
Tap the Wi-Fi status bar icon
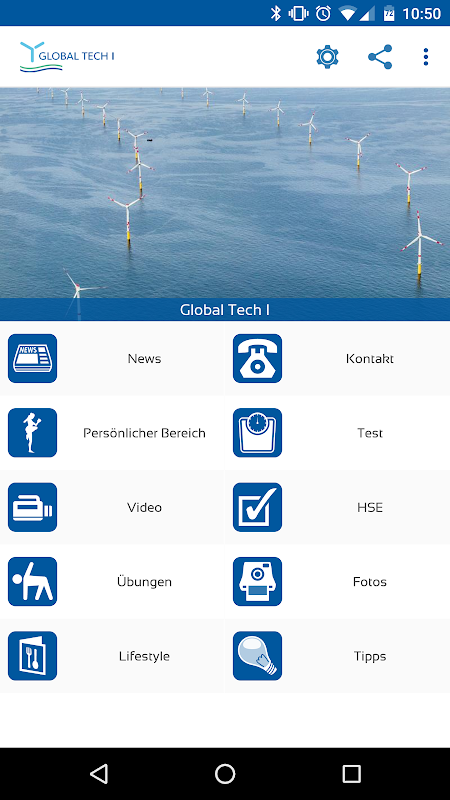tap(347, 14)
